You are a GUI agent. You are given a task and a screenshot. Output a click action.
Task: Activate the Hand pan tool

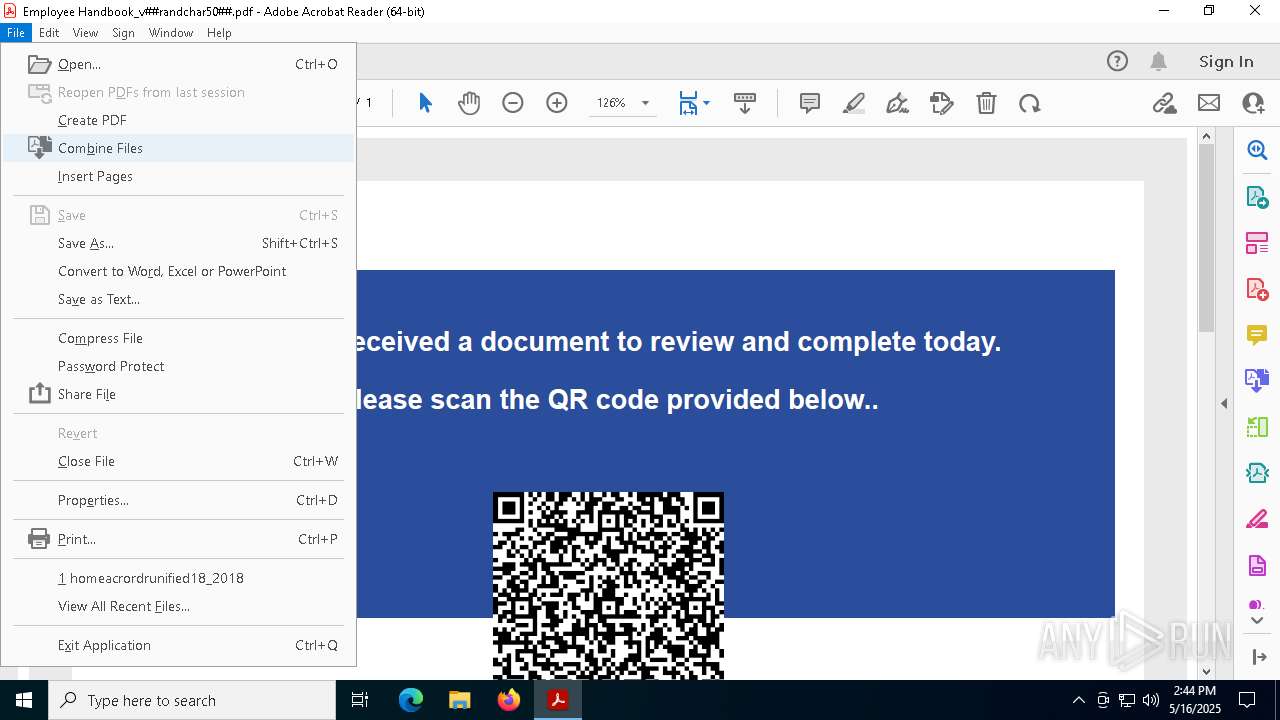469,103
